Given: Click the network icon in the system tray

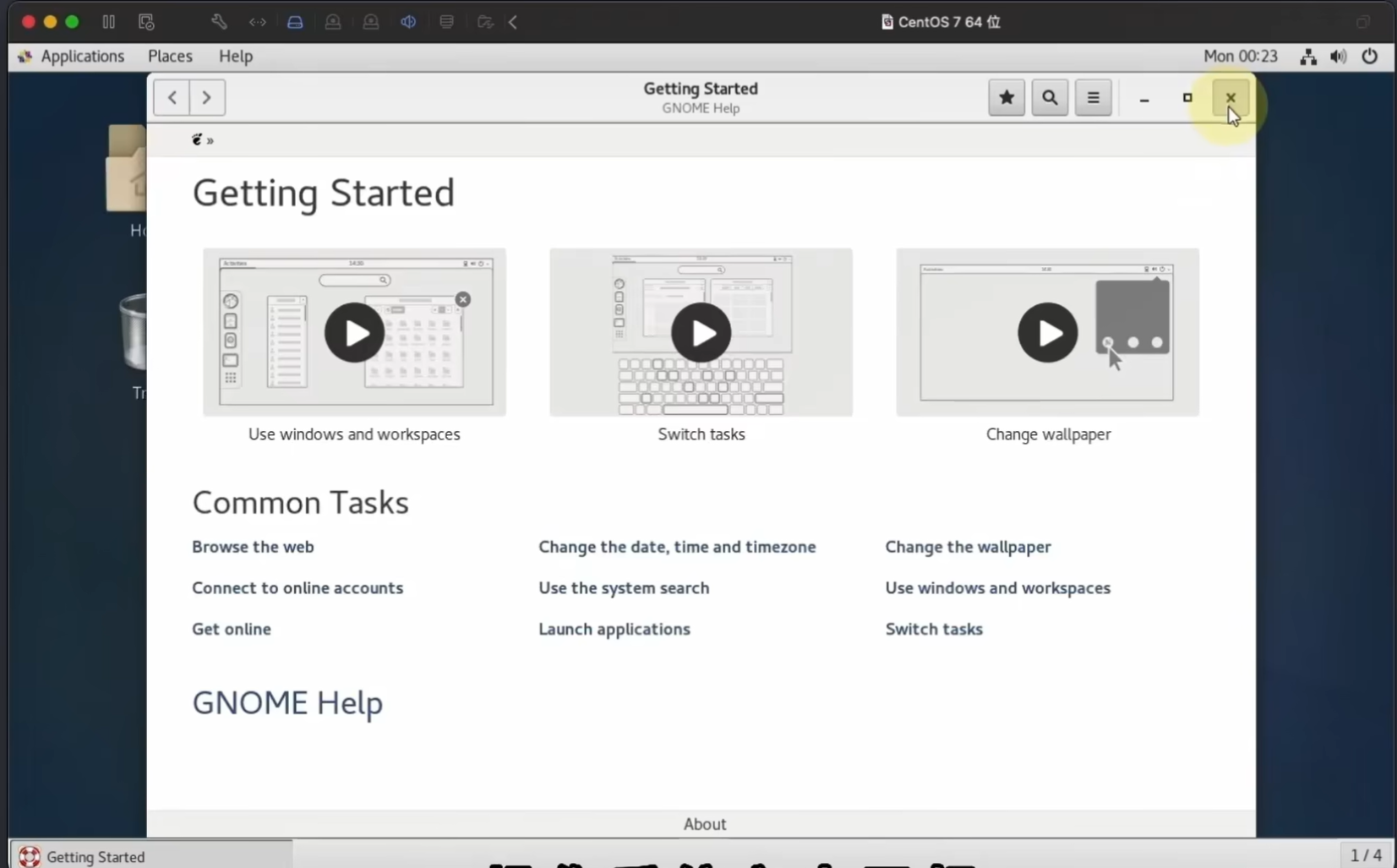Looking at the screenshot, I should (1306, 57).
